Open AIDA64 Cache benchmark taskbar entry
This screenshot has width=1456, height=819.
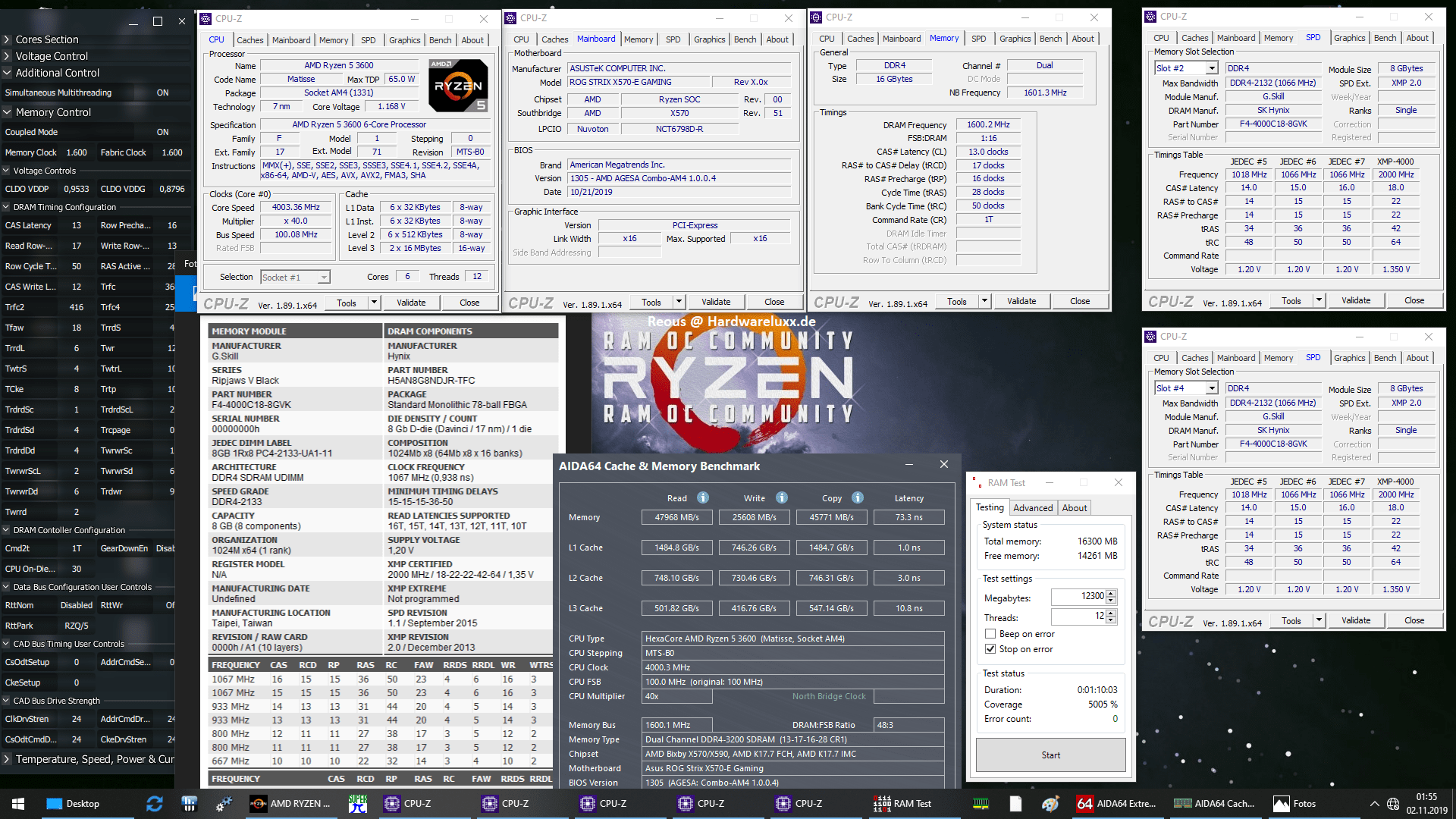(x=1214, y=804)
